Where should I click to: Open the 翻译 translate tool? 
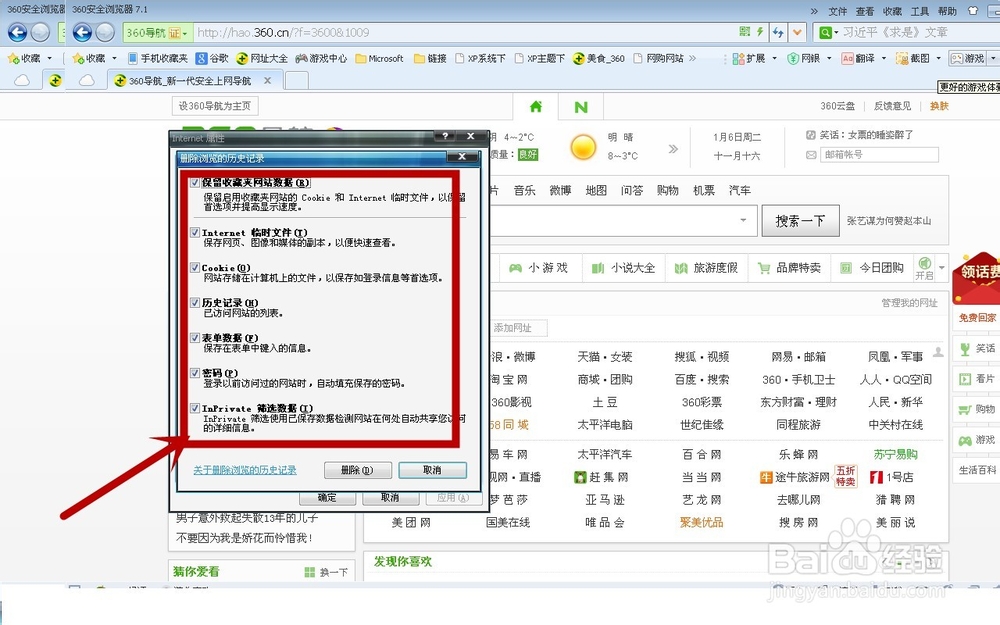tap(858, 58)
